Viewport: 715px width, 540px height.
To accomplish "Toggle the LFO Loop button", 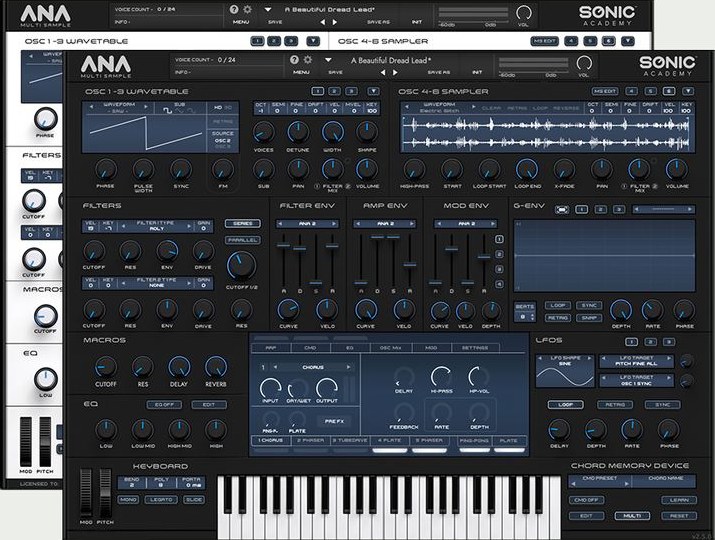I will [565, 405].
